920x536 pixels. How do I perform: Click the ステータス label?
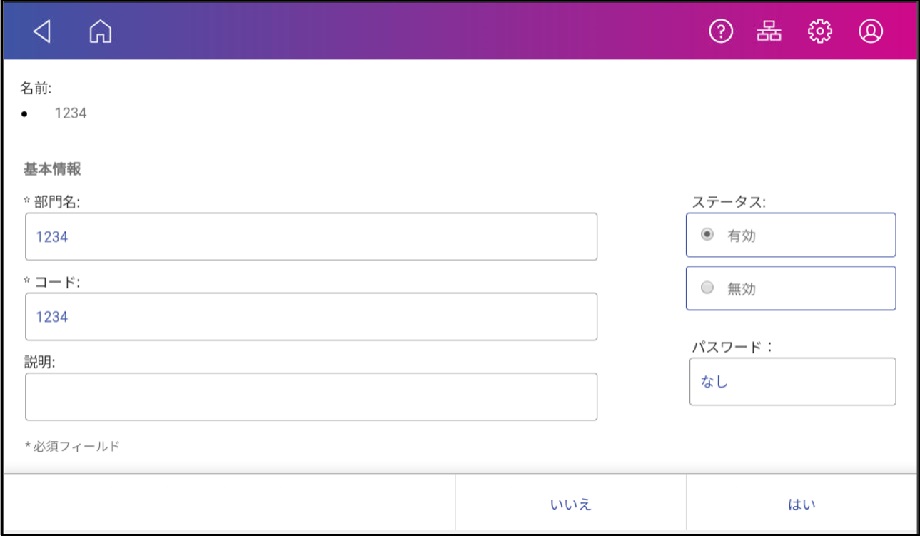[728, 202]
